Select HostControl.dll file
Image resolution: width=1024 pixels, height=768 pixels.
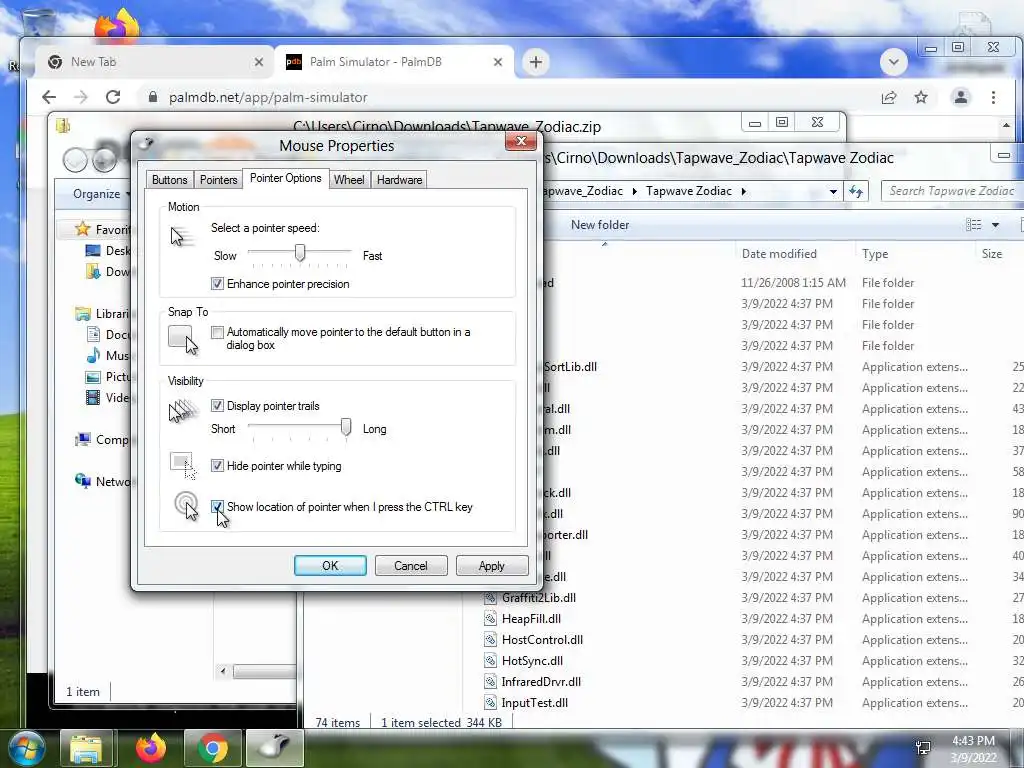click(542, 640)
